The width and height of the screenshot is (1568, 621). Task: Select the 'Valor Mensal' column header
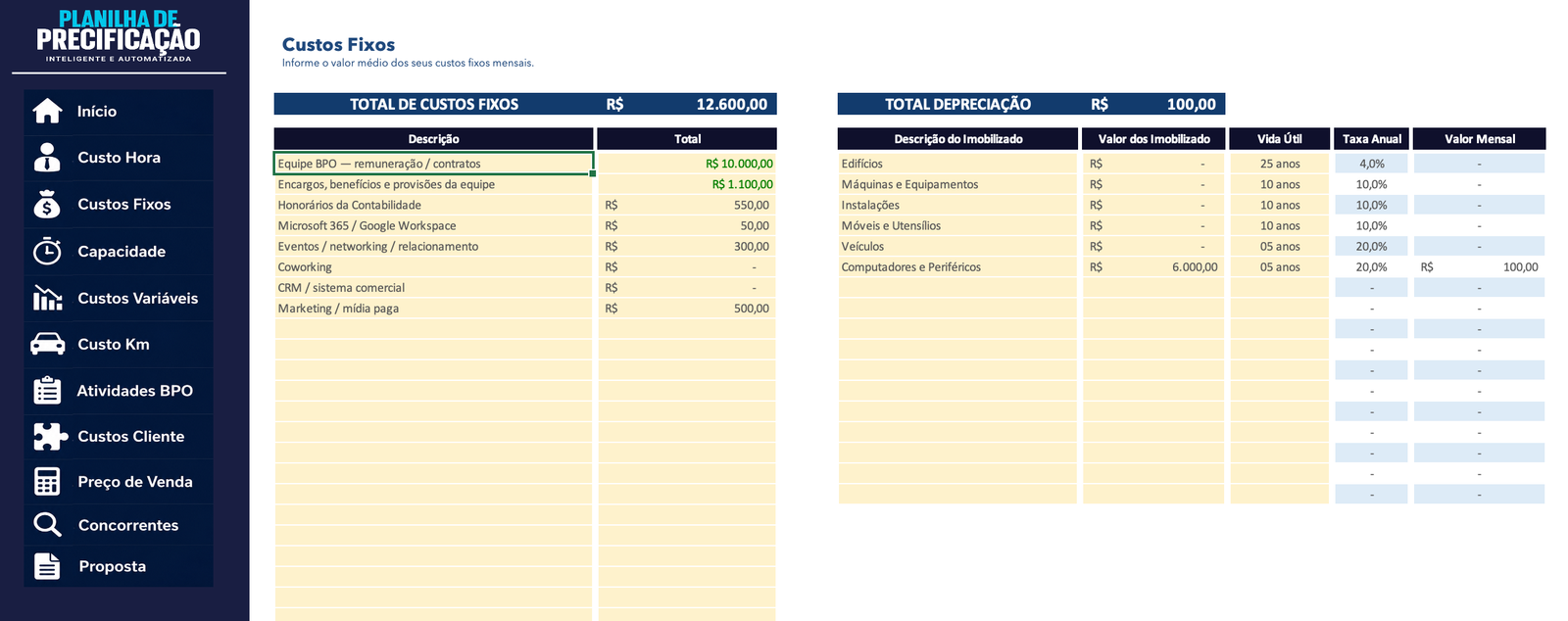click(1479, 139)
